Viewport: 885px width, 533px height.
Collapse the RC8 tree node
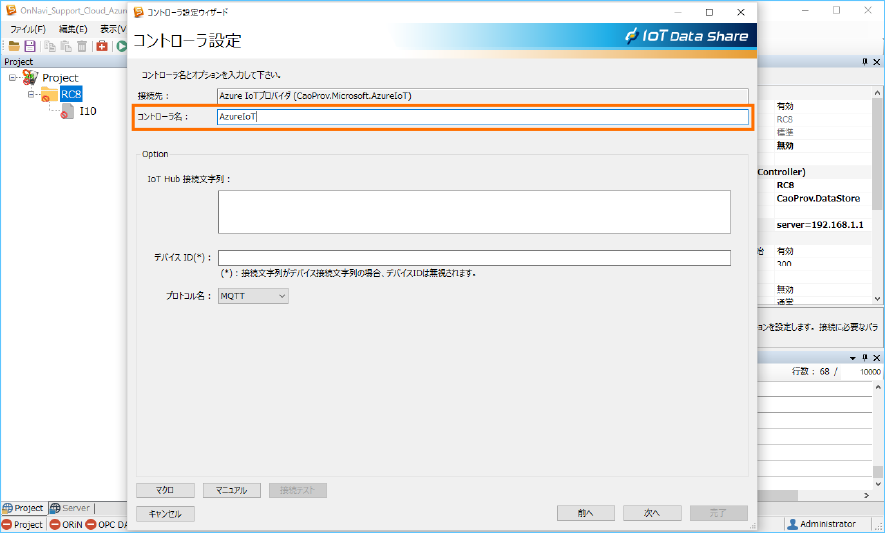coord(32,94)
